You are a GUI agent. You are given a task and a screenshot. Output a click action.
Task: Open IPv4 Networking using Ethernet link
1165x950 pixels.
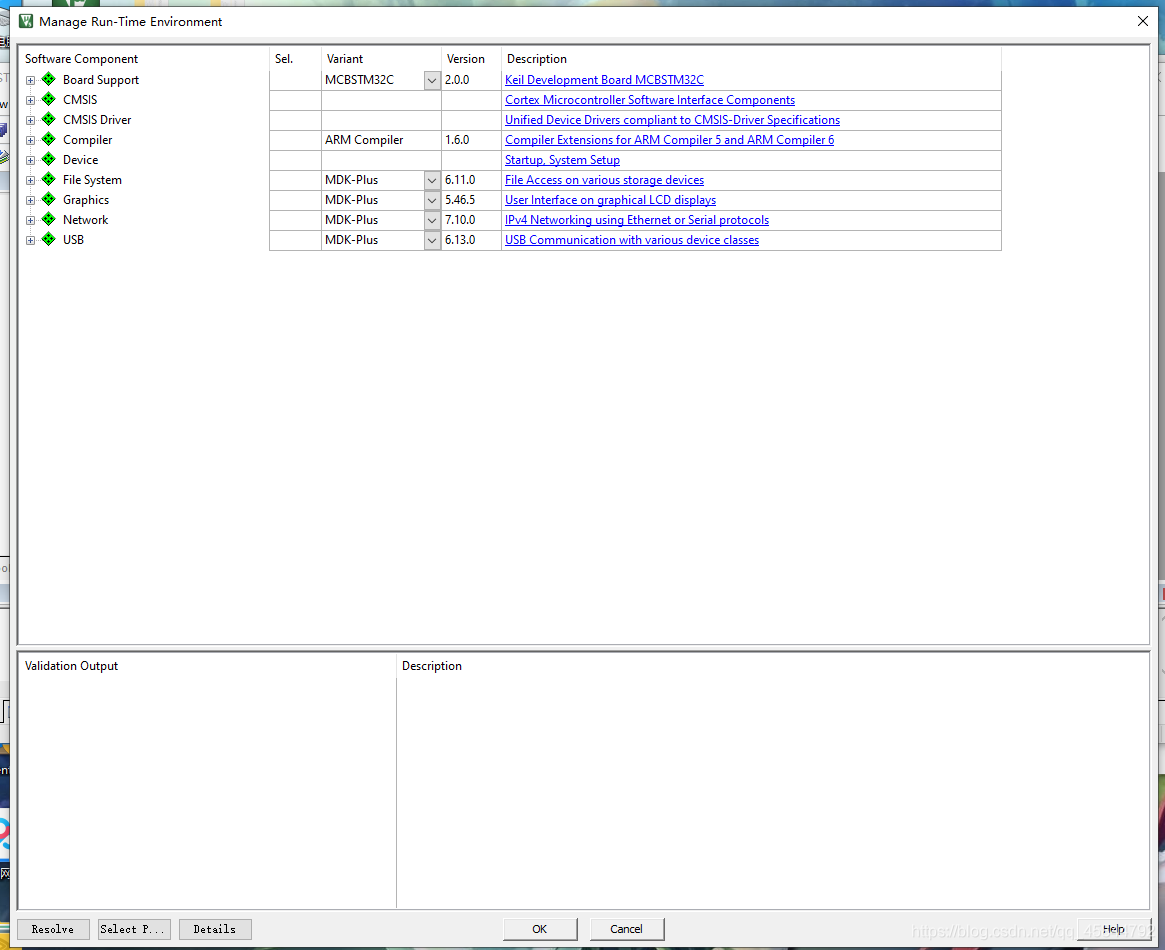[x=637, y=220]
